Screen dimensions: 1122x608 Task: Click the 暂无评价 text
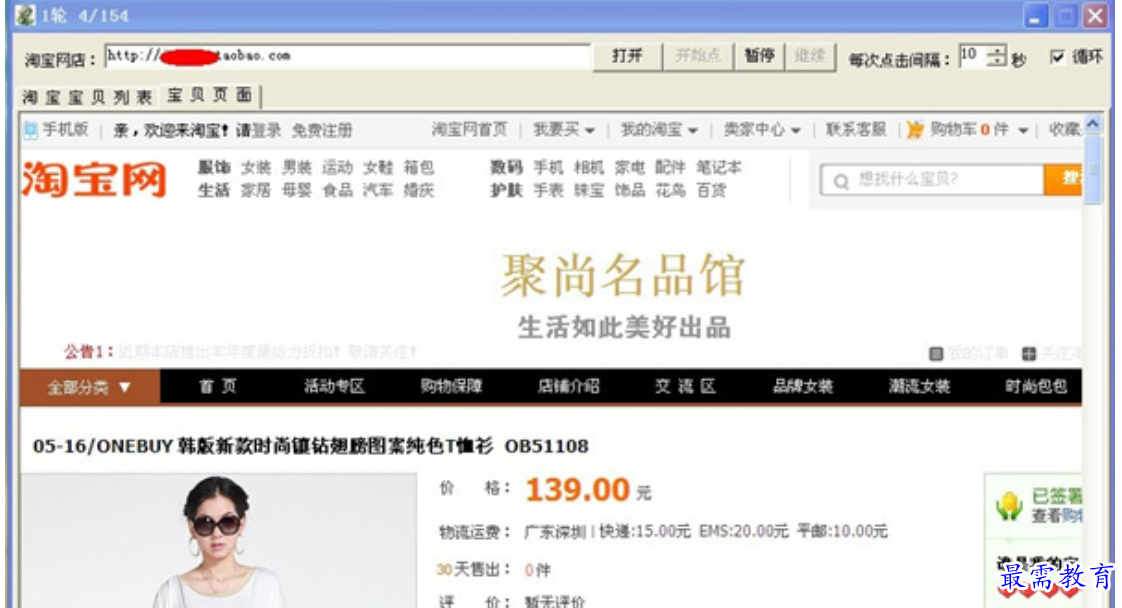pos(555,602)
